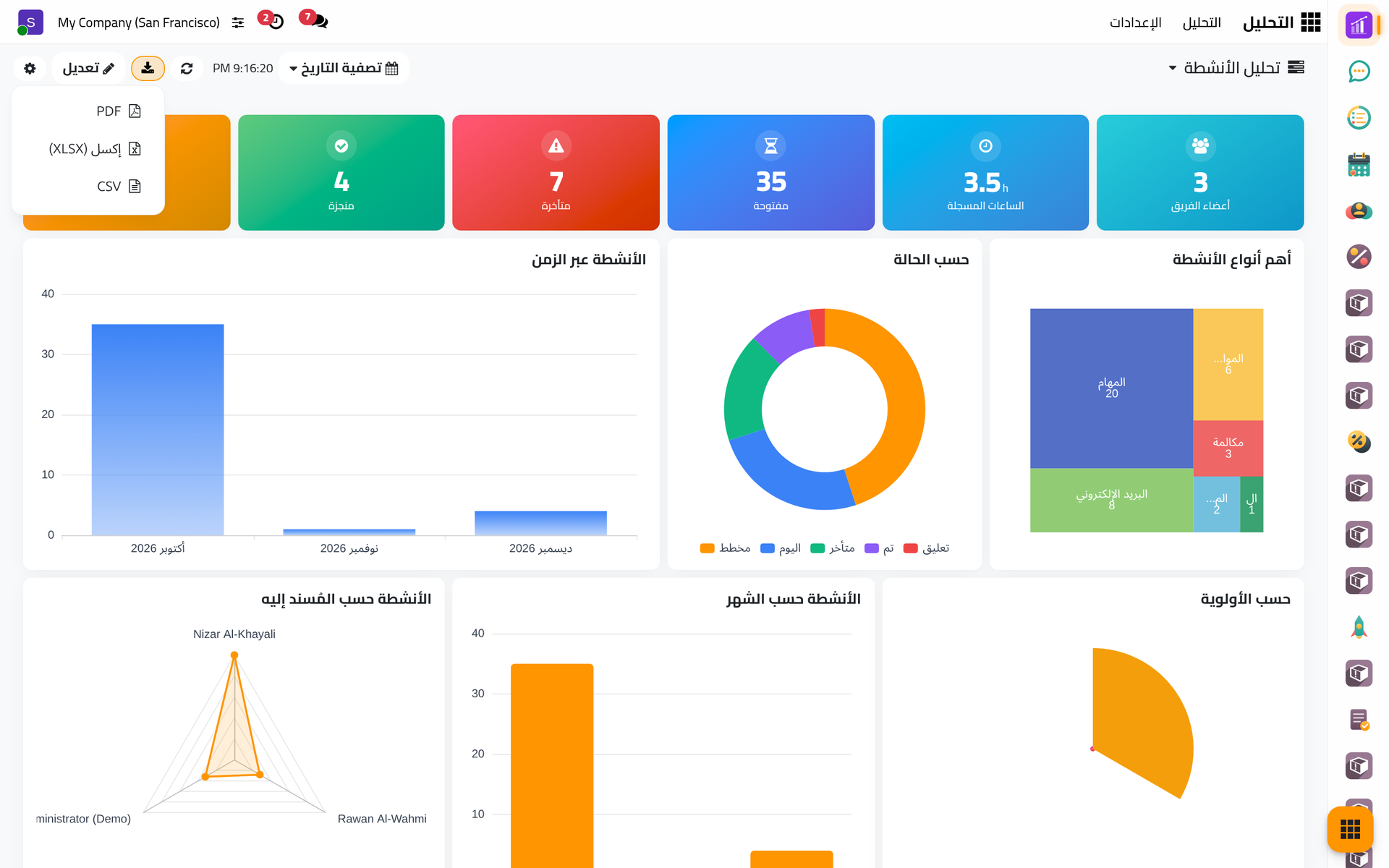Click the البريد الإلكتروني 8 treemap block
The height and width of the screenshot is (868, 1389).
[1111, 500]
